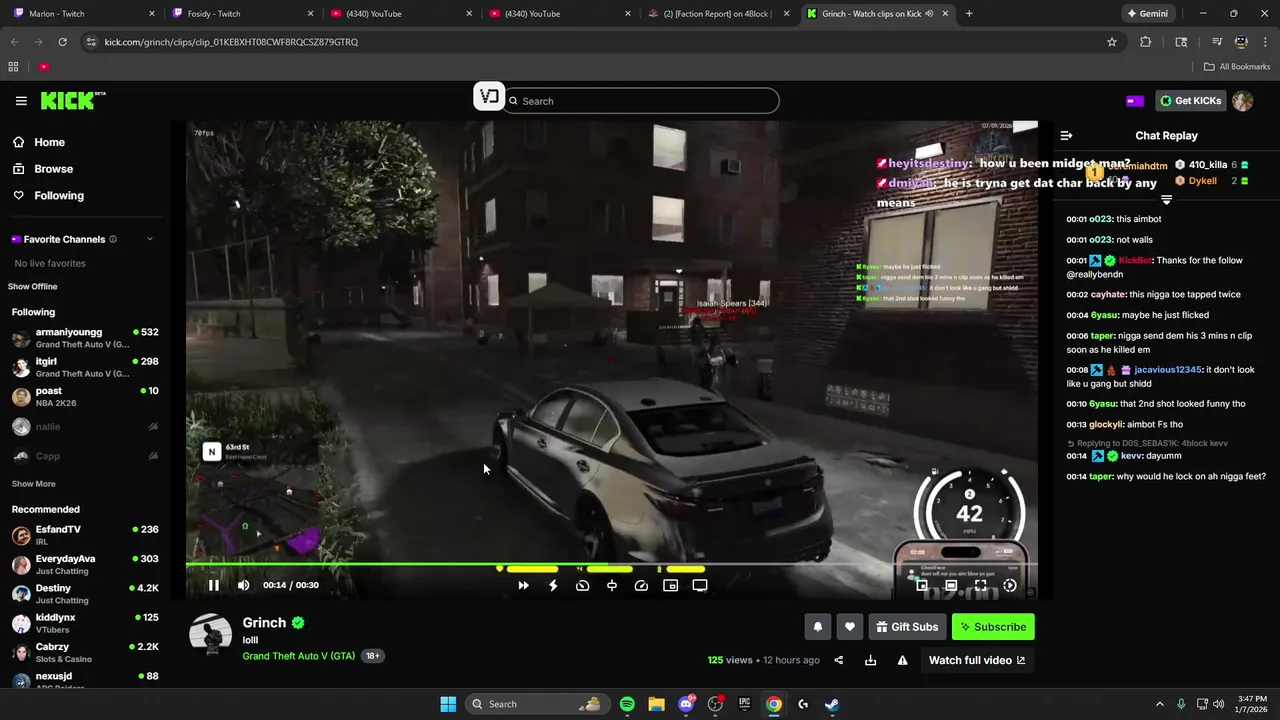Switch to Fosidy - Twitch tab

(241, 14)
